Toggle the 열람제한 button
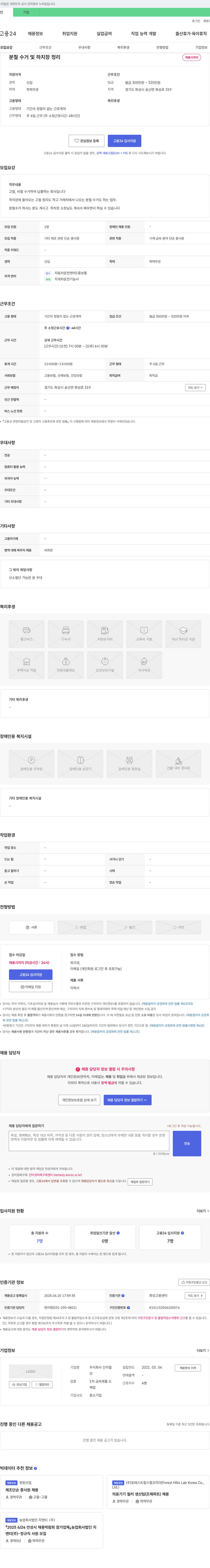The image size is (210, 1568). 43,1384
